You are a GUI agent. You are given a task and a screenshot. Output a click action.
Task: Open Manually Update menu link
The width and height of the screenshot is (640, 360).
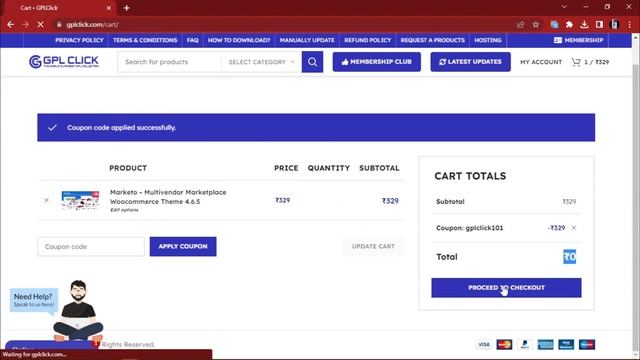(x=307, y=40)
